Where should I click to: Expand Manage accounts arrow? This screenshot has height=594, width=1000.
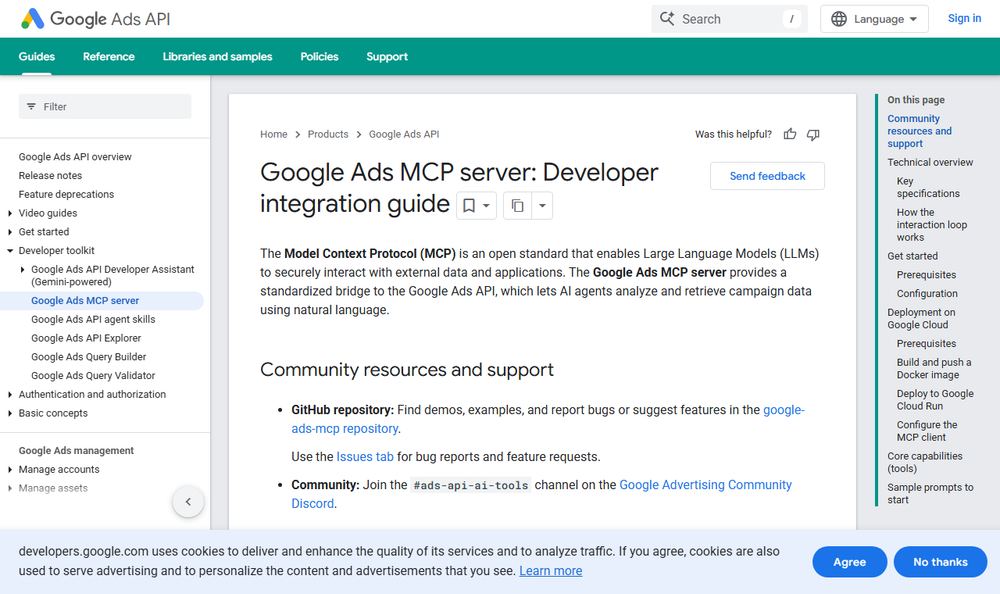click(x=10, y=469)
